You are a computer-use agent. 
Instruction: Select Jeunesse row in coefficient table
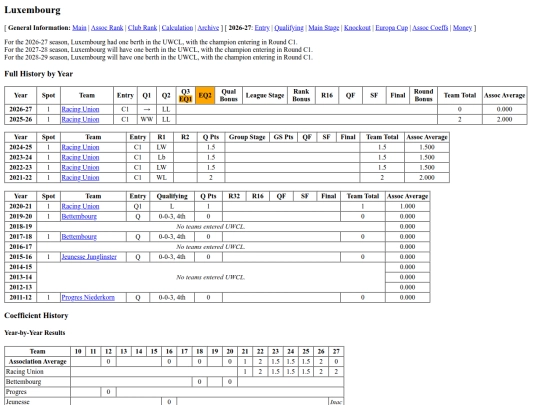click(174, 401)
